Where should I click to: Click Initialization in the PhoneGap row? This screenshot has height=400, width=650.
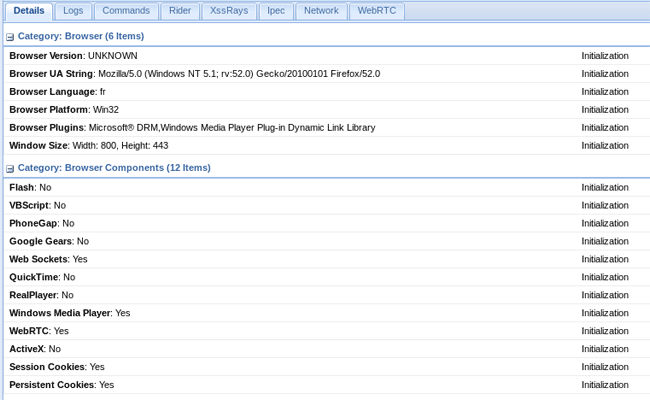point(605,223)
